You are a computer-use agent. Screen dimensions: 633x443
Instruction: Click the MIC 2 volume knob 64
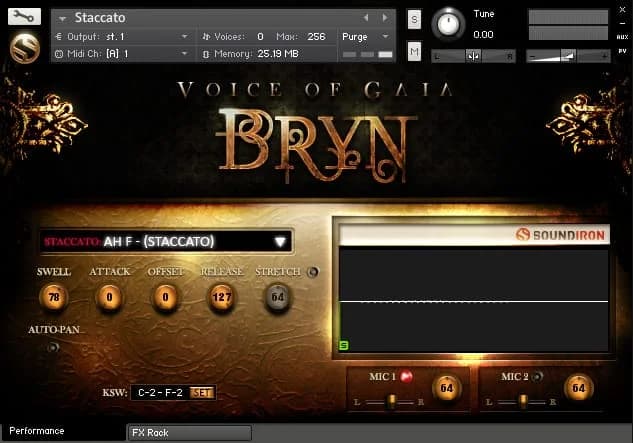click(578, 388)
